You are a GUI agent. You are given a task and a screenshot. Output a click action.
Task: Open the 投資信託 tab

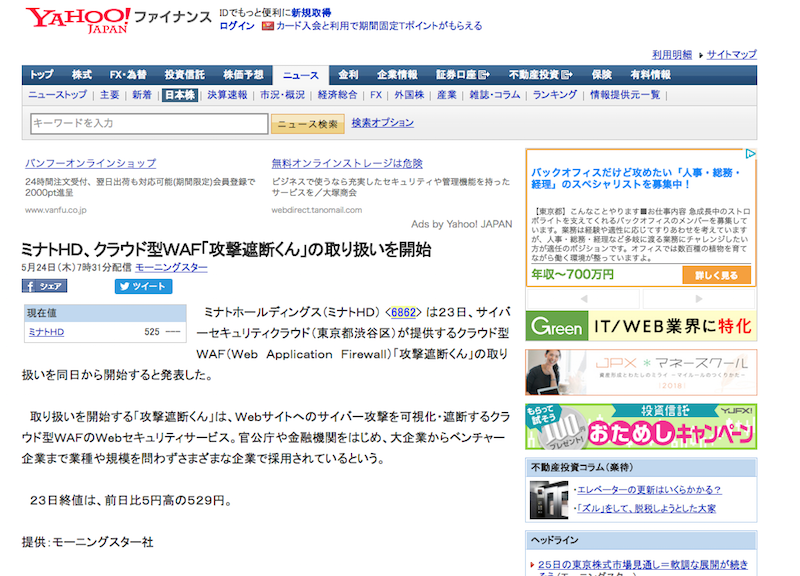[x=185, y=75]
